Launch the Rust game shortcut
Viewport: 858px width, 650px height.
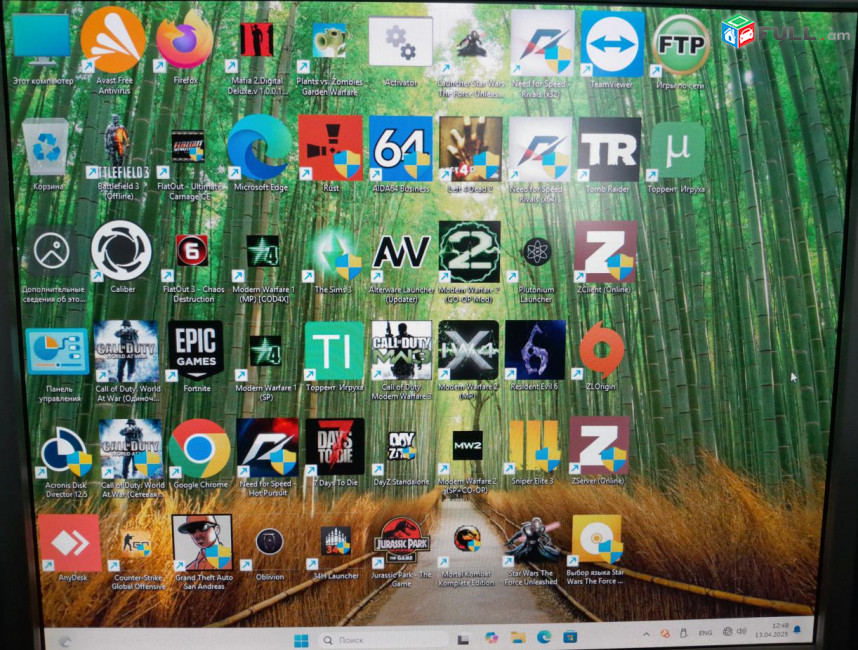331,148
